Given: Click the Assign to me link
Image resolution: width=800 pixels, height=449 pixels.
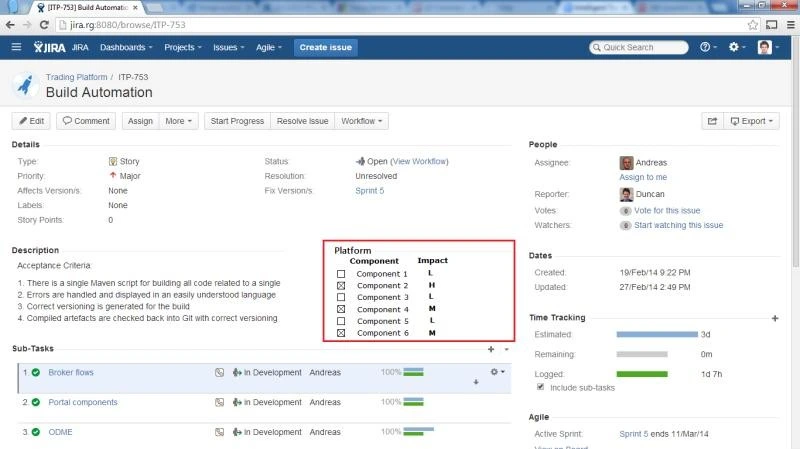Looking at the screenshot, I should click(x=645, y=177).
